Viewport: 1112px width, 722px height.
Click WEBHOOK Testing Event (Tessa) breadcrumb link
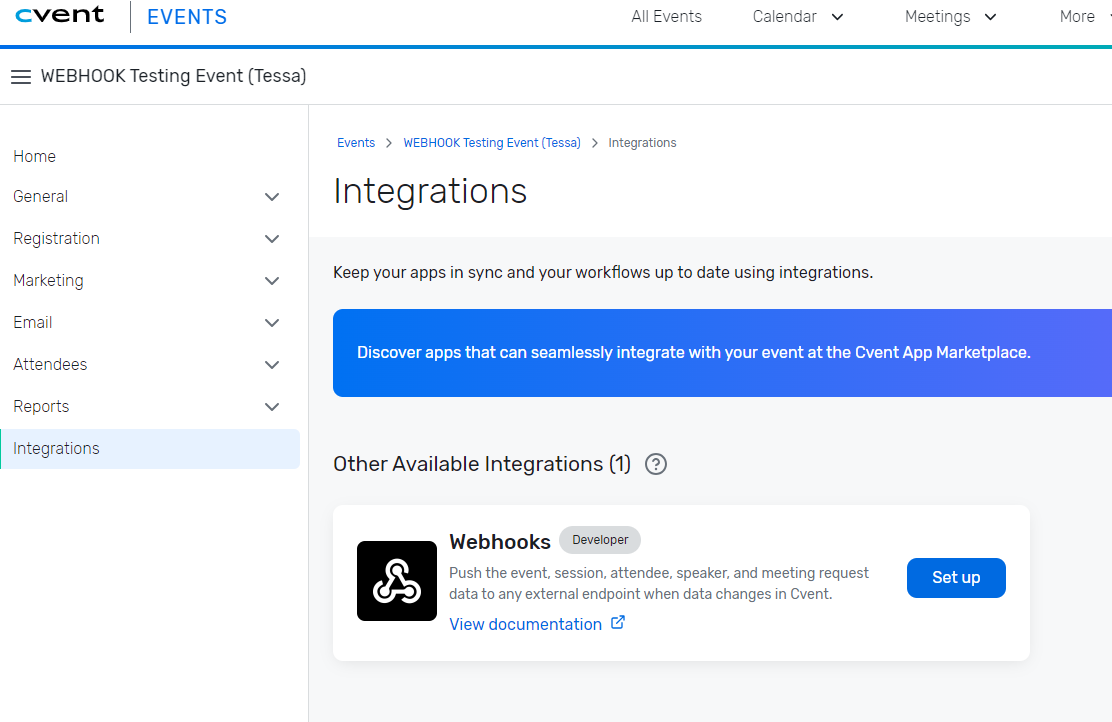[492, 143]
